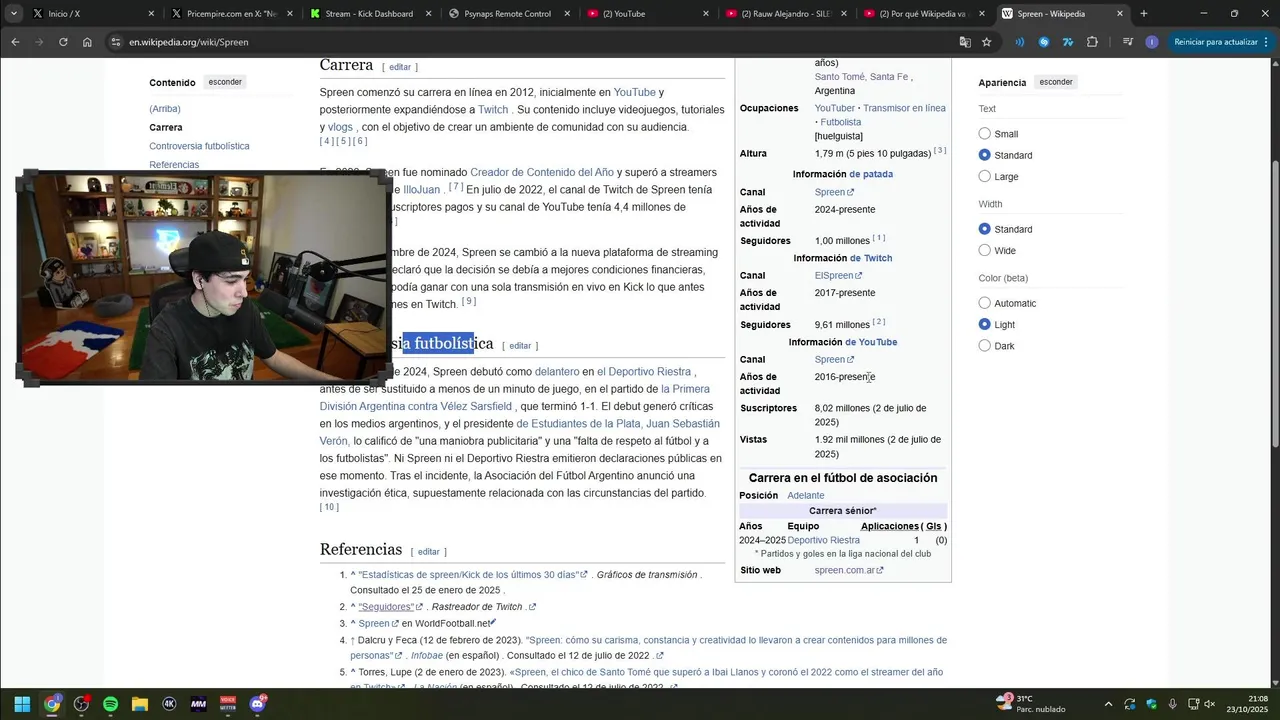Switch to the Psynaps Remote Control tab
Image resolution: width=1280 pixels, height=720 pixels.
coord(509,14)
